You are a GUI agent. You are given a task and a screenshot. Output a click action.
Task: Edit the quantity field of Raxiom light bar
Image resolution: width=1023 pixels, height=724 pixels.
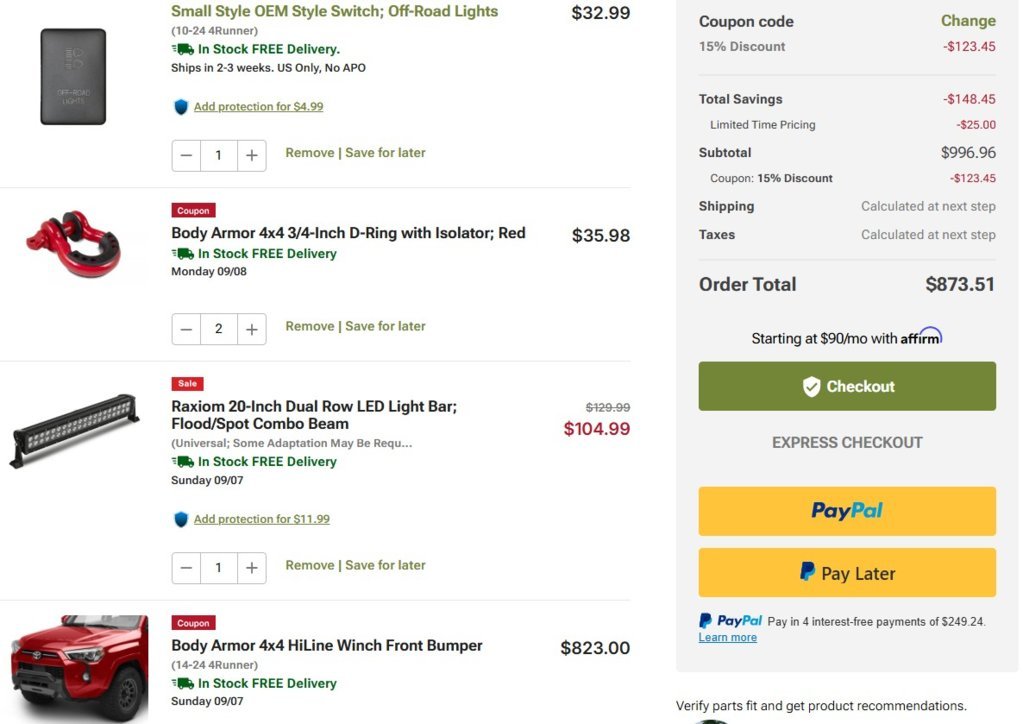point(219,568)
